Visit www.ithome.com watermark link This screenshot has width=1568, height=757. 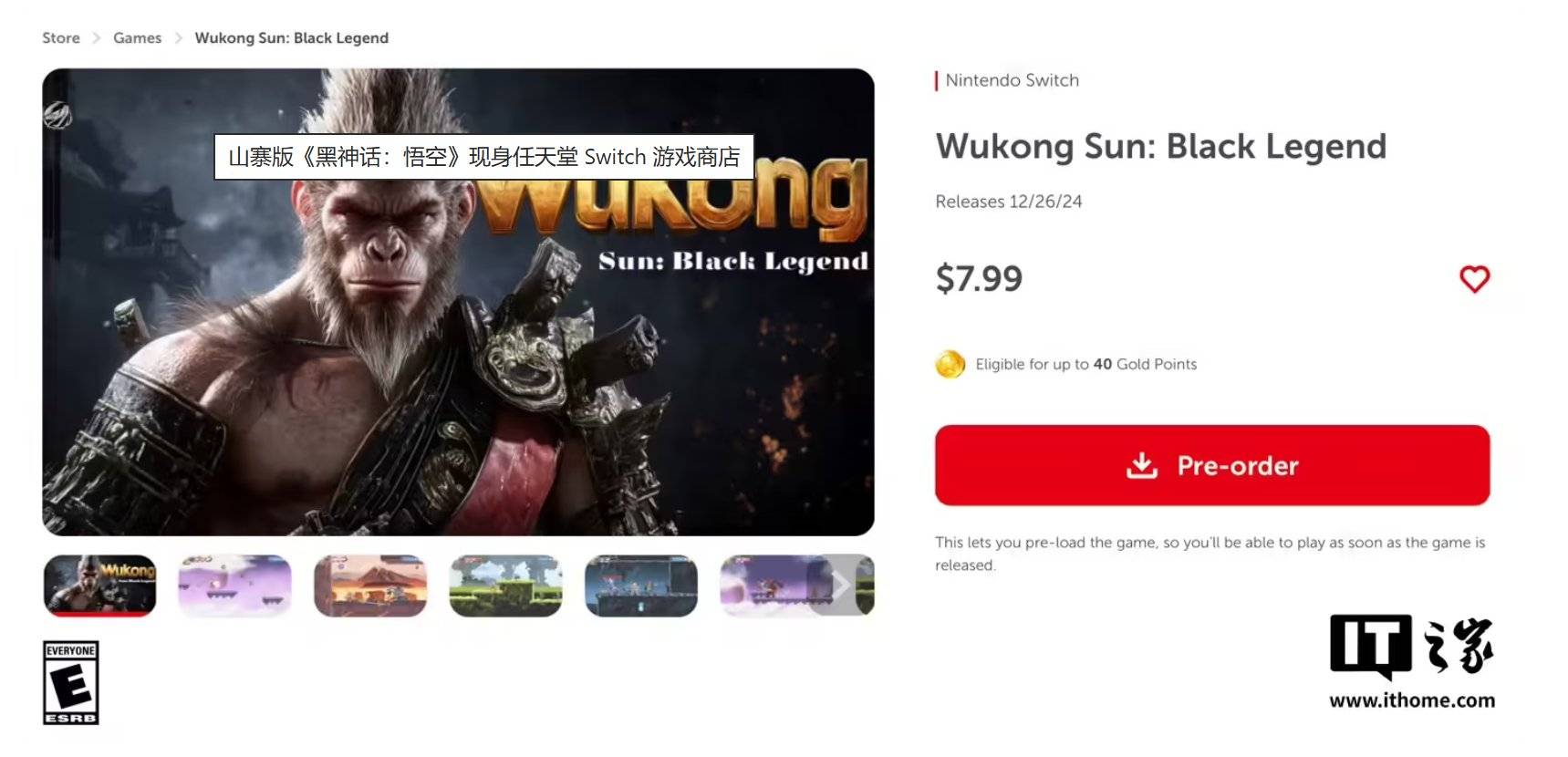coord(1412,700)
